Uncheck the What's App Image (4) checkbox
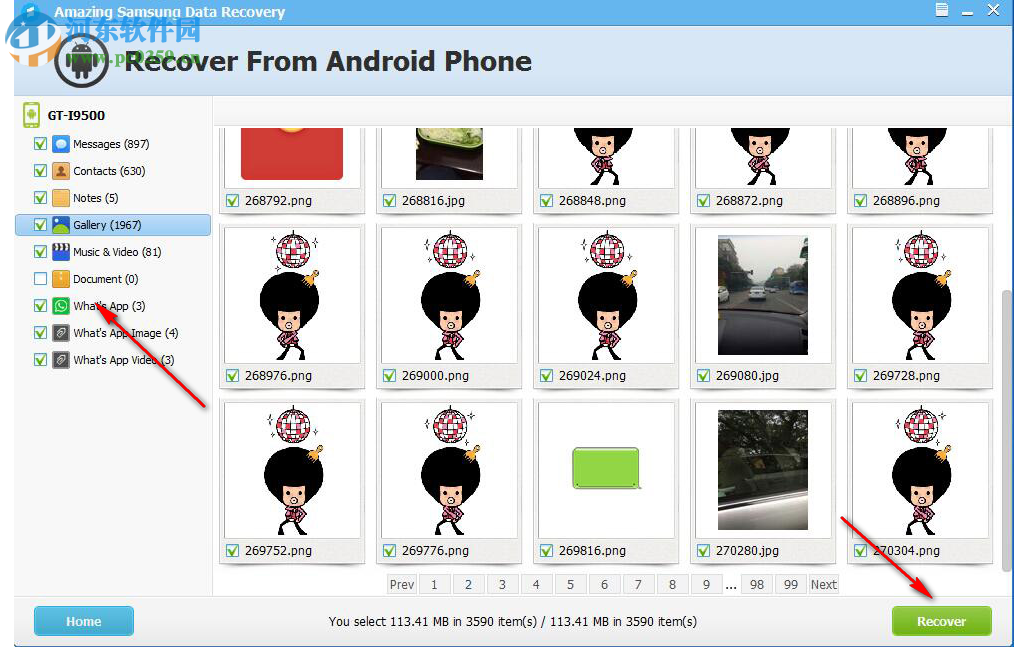The image size is (1025, 647). [x=41, y=333]
